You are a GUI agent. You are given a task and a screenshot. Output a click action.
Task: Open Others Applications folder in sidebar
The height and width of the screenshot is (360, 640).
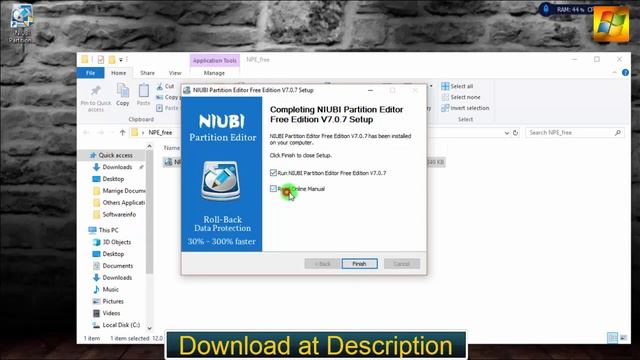[119, 202]
